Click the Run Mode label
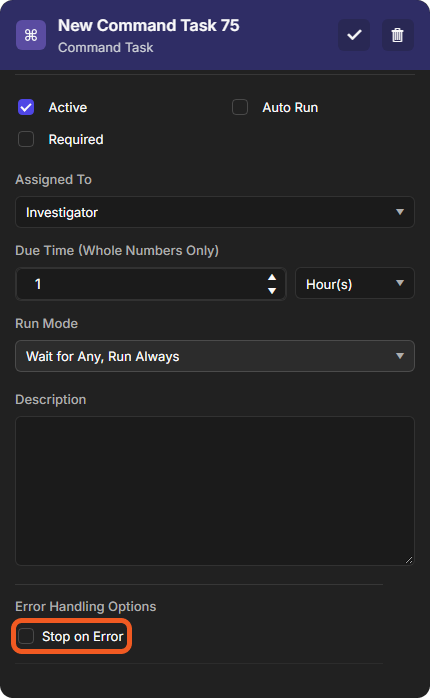The height and width of the screenshot is (698, 430). 46,323
